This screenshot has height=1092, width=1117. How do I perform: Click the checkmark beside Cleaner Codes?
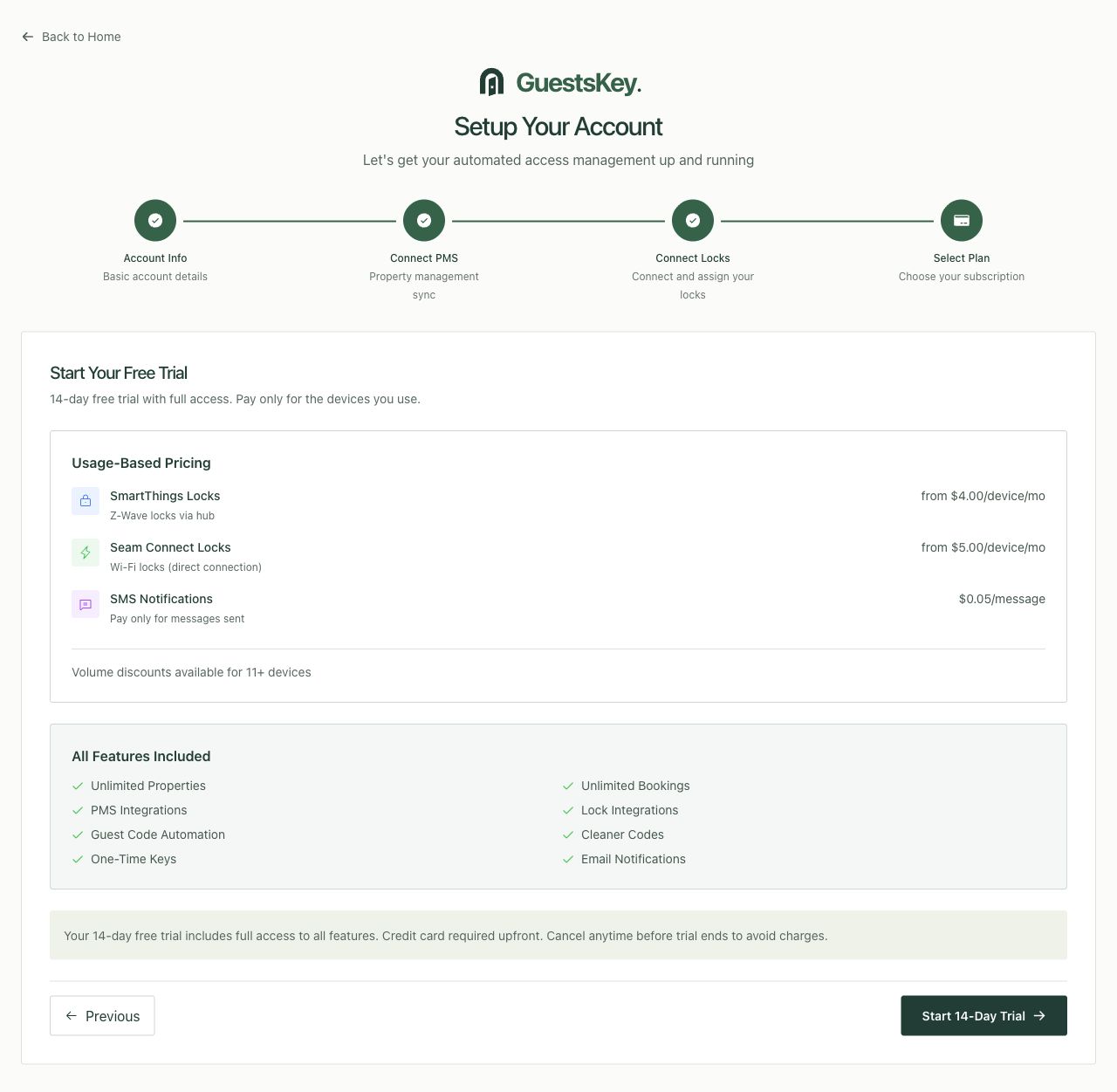pos(568,834)
